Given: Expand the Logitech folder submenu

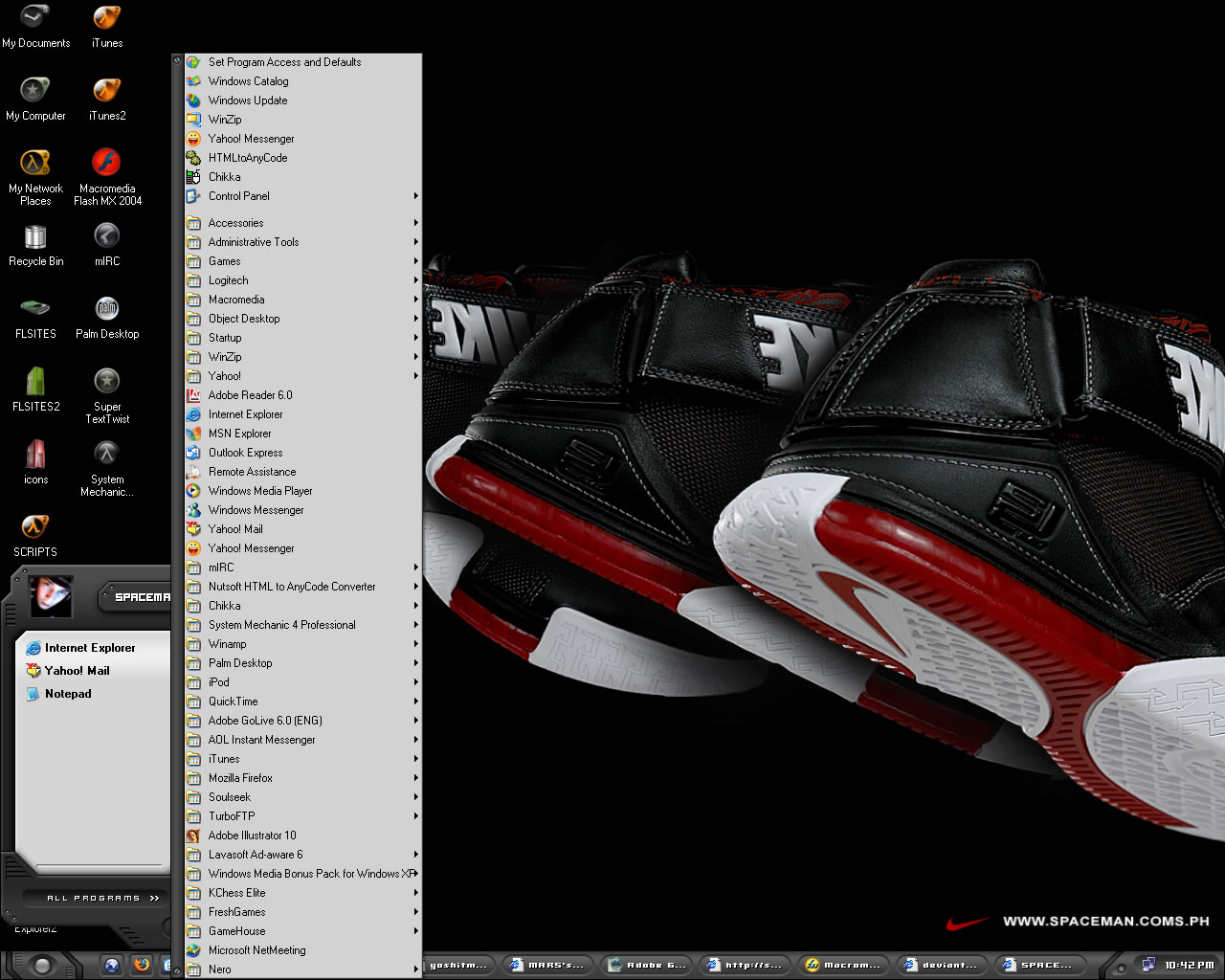Looking at the screenshot, I should (302, 280).
